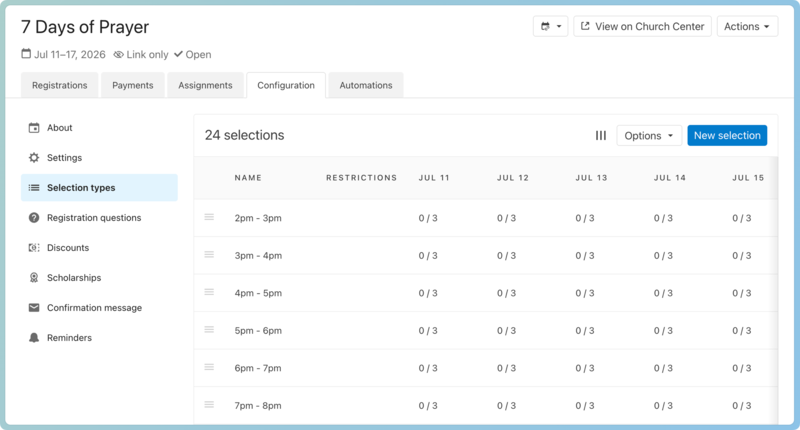The width and height of the screenshot is (800, 430).
Task: Click the Selection types list icon
Action: (34, 188)
